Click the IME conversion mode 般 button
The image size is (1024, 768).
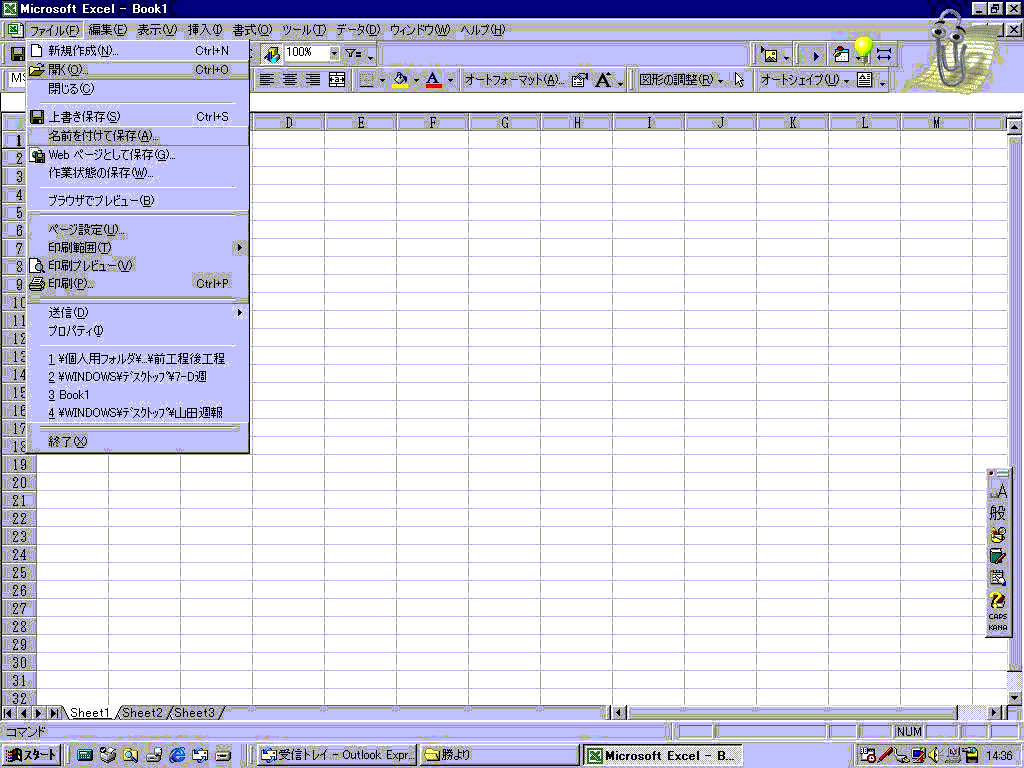coord(998,513)
